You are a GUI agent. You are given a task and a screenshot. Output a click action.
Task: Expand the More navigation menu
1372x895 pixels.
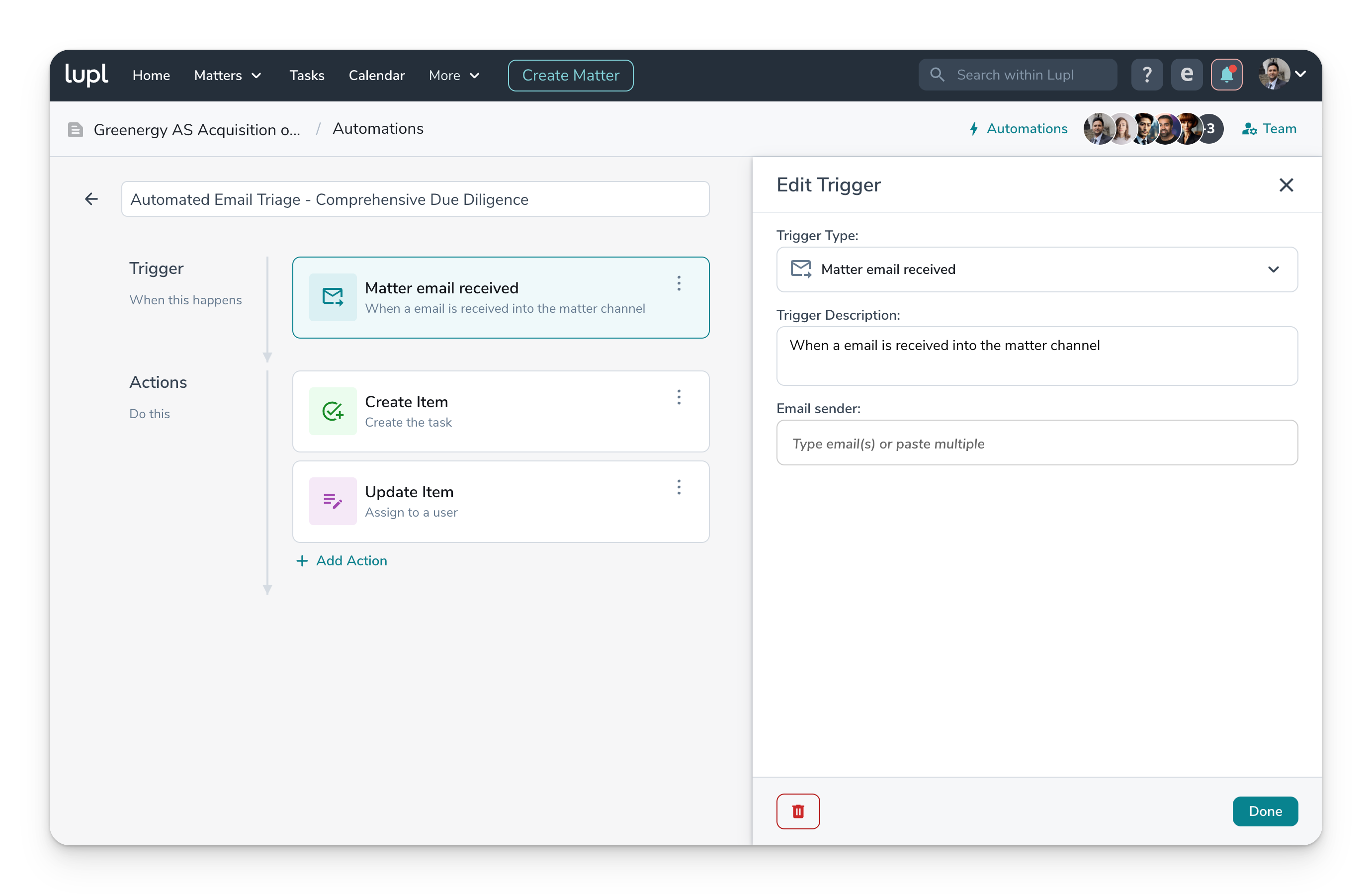click(454, 76)
